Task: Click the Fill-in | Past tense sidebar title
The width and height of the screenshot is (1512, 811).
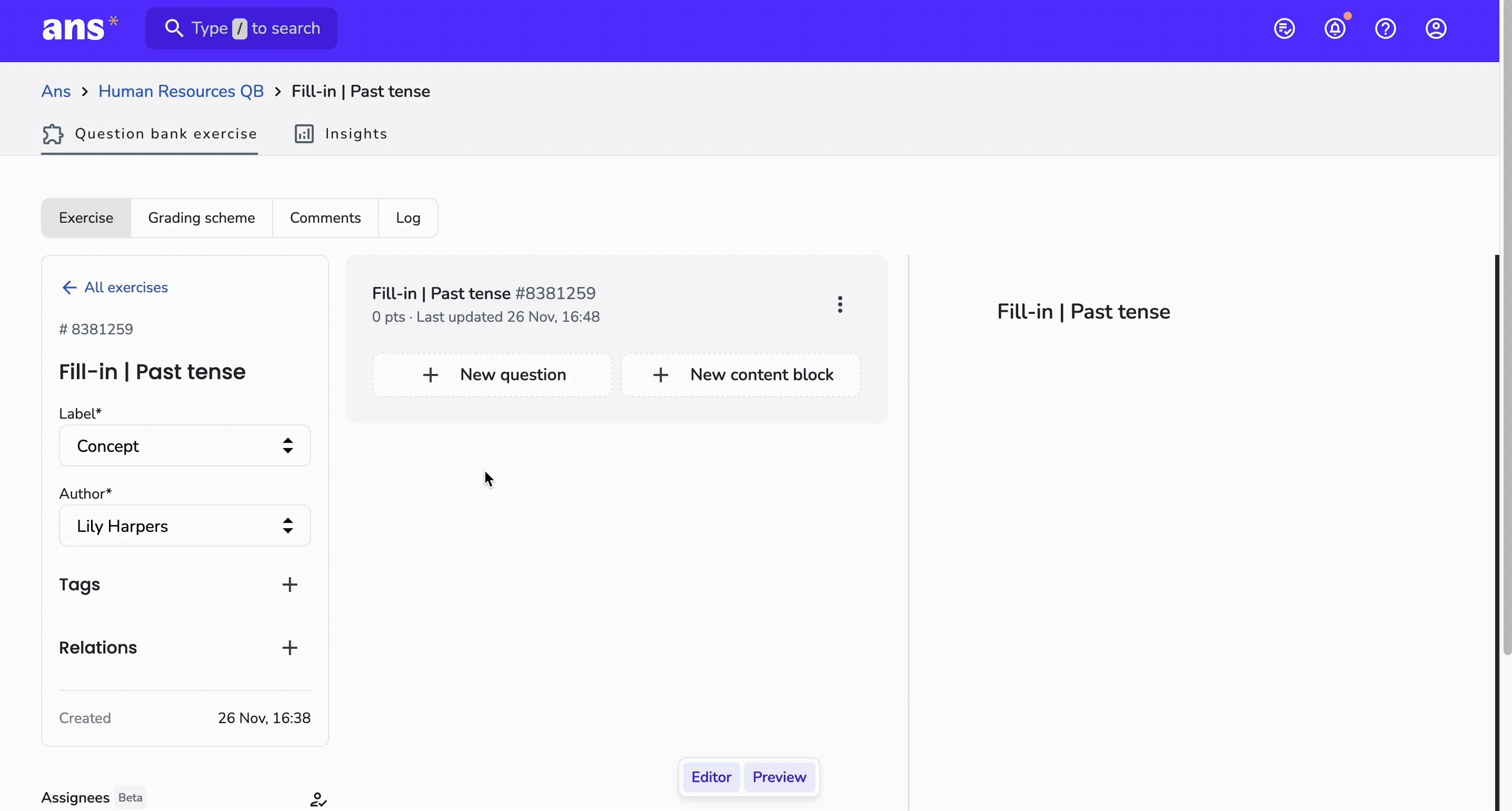Action: click(x=152, y=372)
